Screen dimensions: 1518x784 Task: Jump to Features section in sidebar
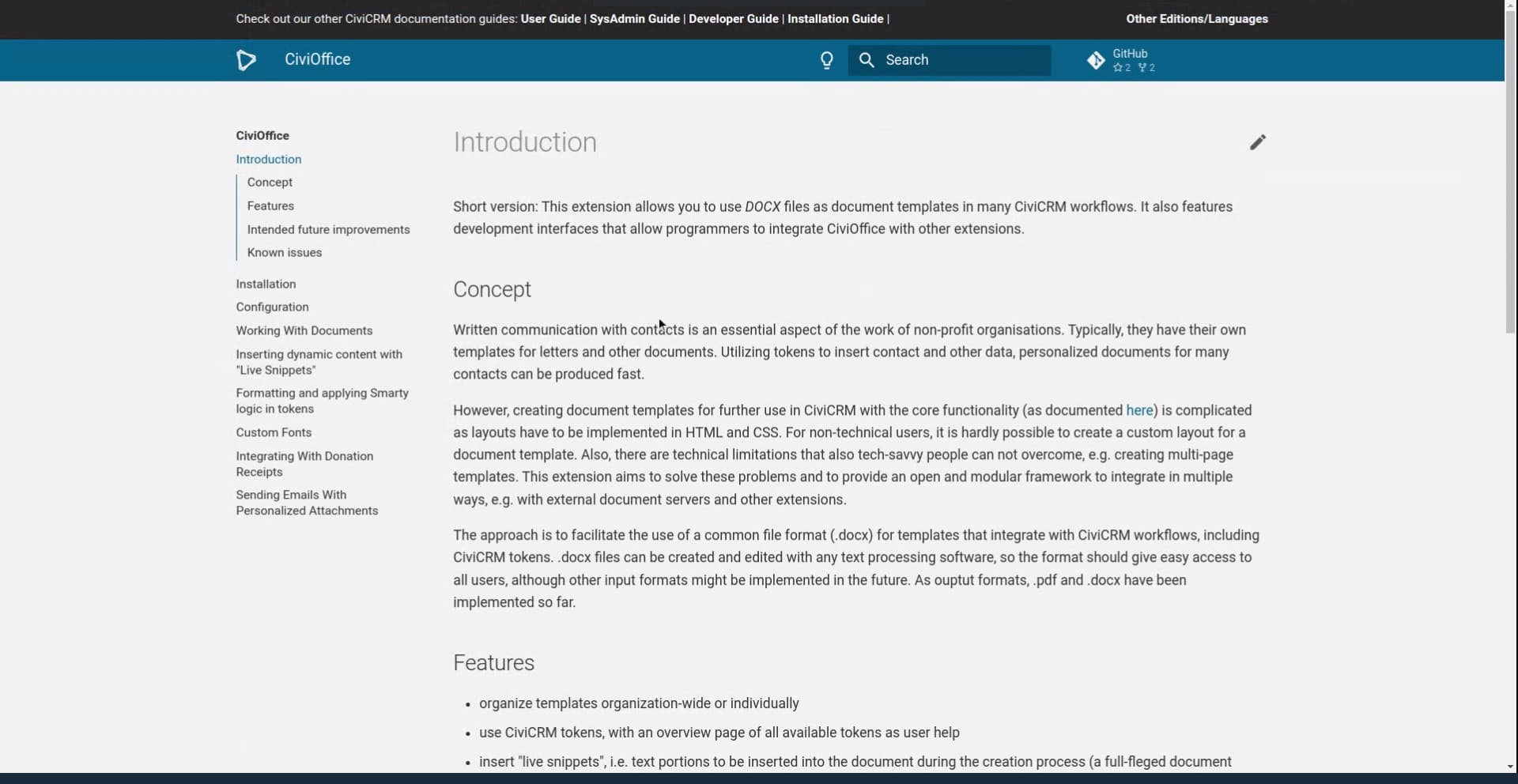coord(270,205)
